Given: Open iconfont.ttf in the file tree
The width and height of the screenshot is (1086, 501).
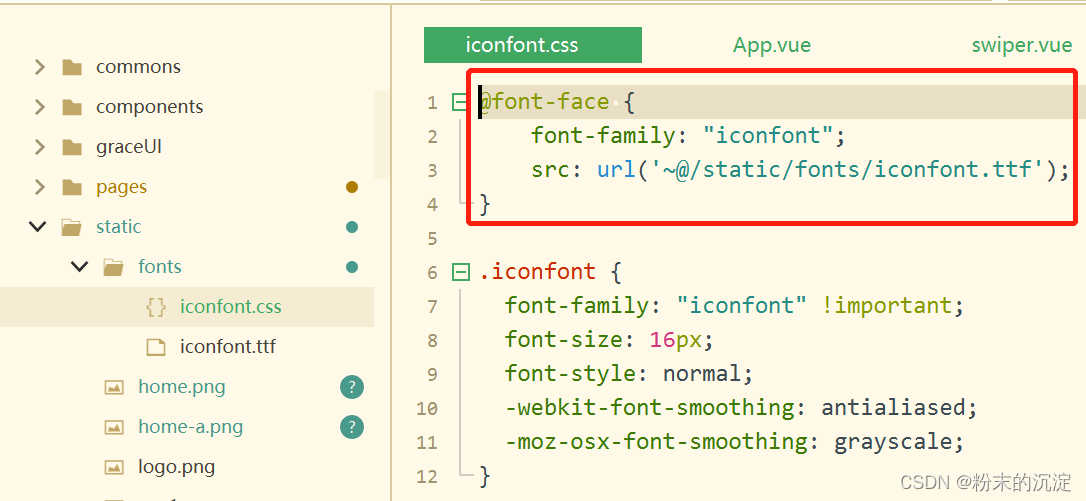Looking at the screenshot, I should click(228, 346).
